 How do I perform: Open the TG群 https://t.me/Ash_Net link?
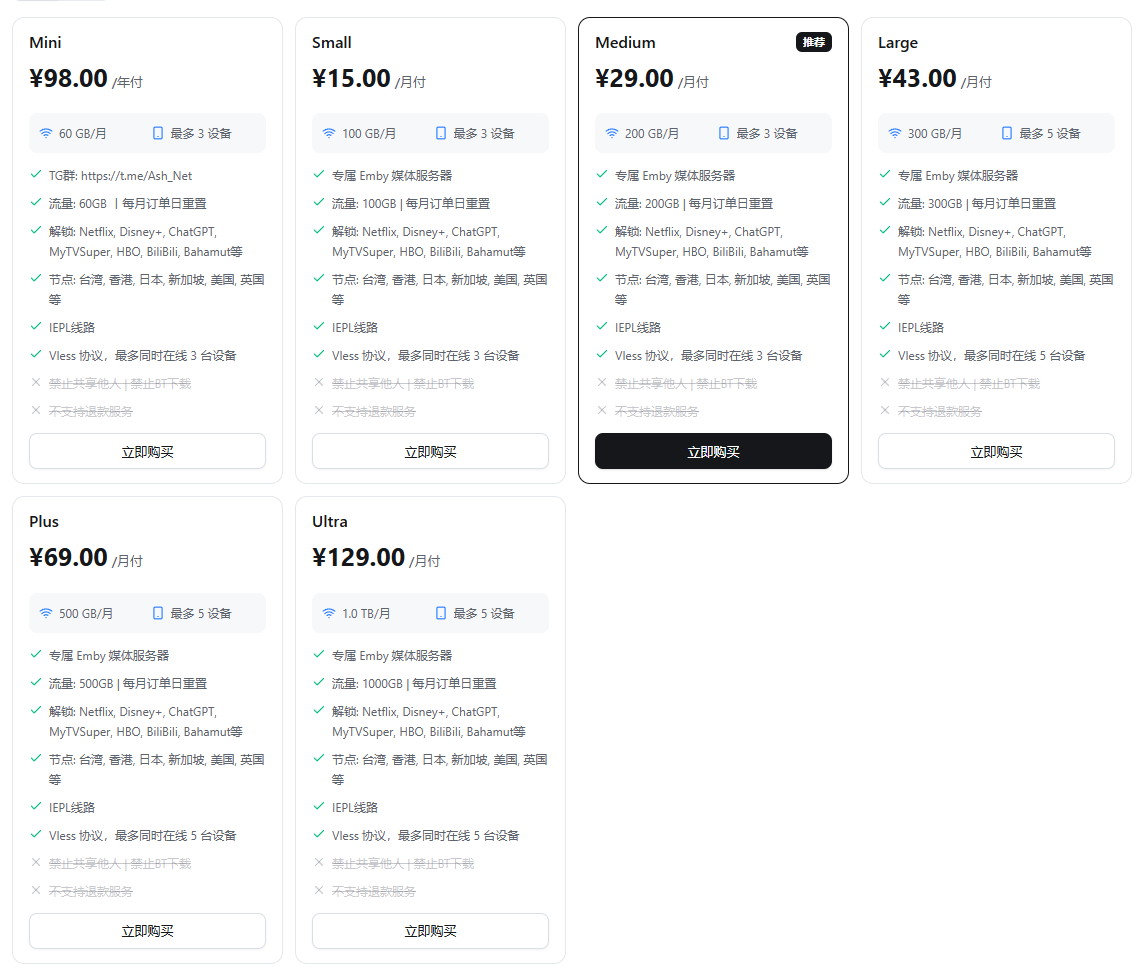coord(137,176)
